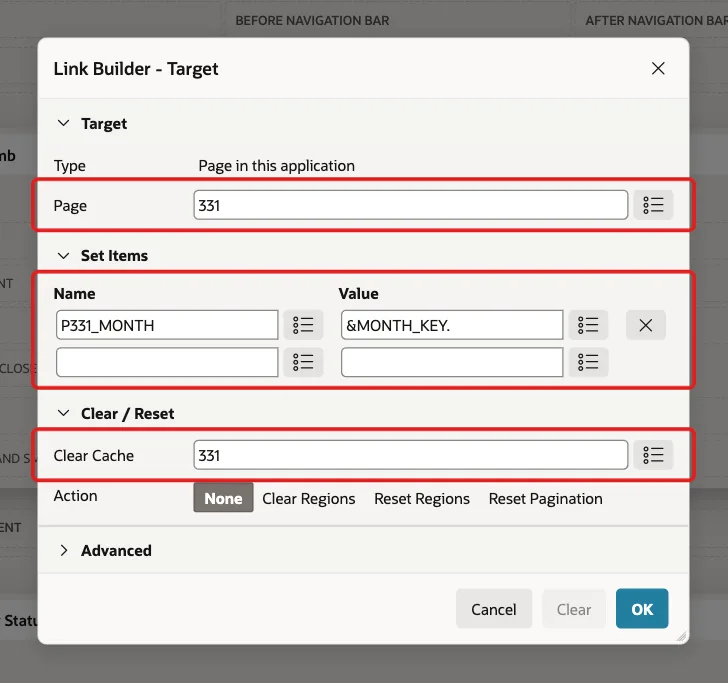The width and height of the screenshot is (728, 683).
Task: Click 'Page in this application' type text
Action: tap(277, 166)
